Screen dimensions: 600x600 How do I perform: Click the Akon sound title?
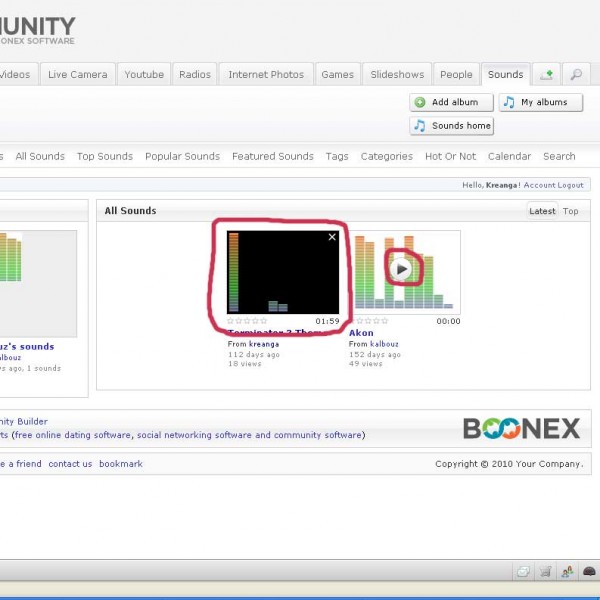361,333
